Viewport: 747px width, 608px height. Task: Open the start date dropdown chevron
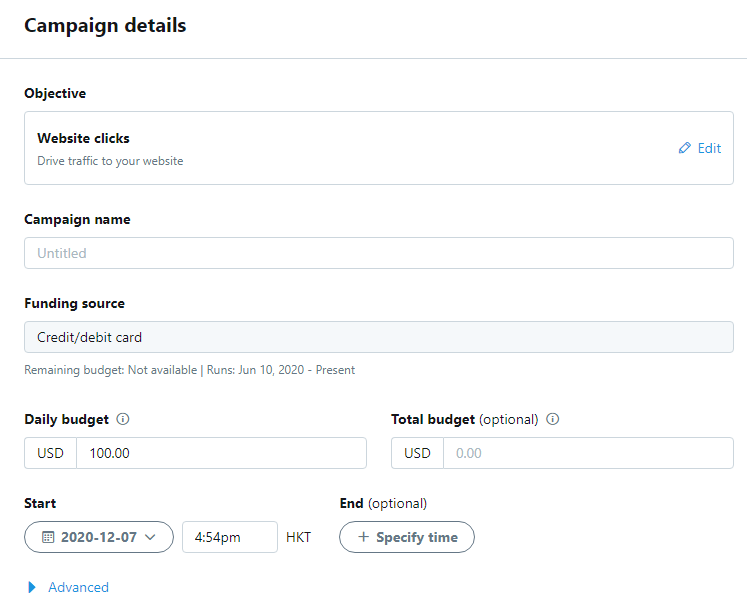click(151, 537)
